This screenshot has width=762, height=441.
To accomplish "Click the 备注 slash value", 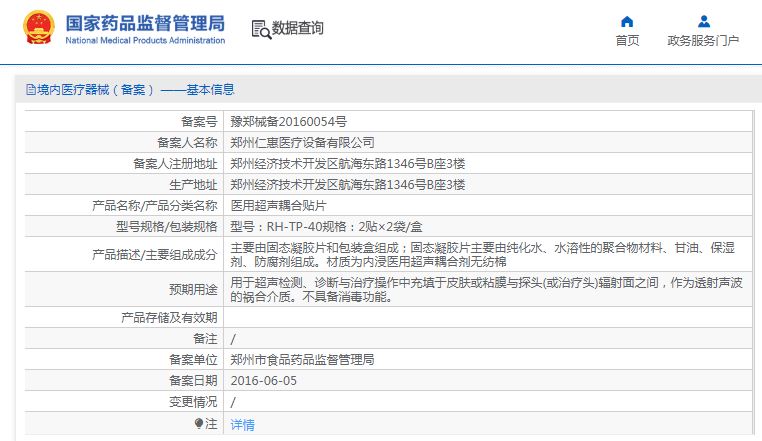I will pyautogui.click(x=233, y=339).
